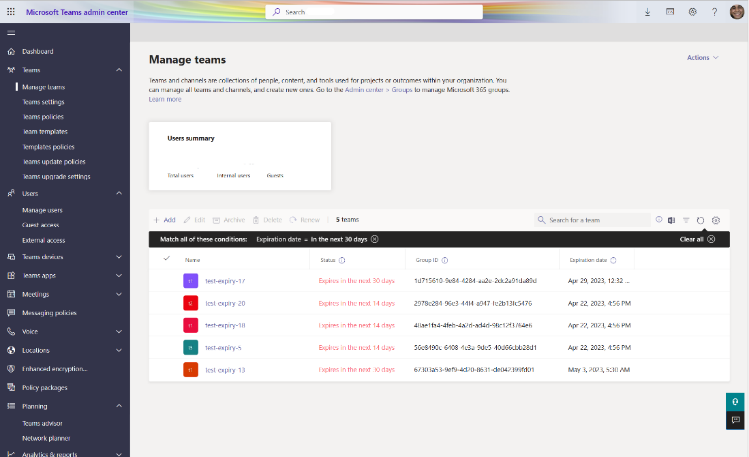Click the Policy packages icon
Screen dimensions: 749x457
point(11,387)
